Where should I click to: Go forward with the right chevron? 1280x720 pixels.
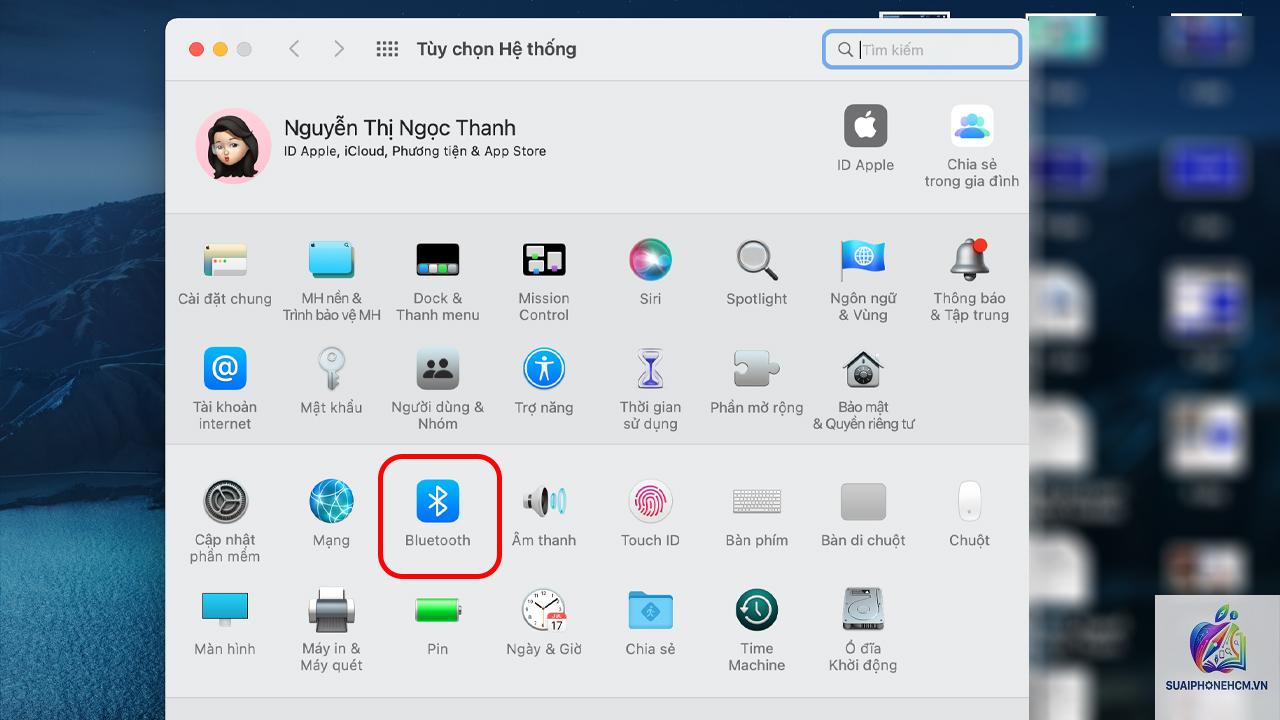(339, 49)
